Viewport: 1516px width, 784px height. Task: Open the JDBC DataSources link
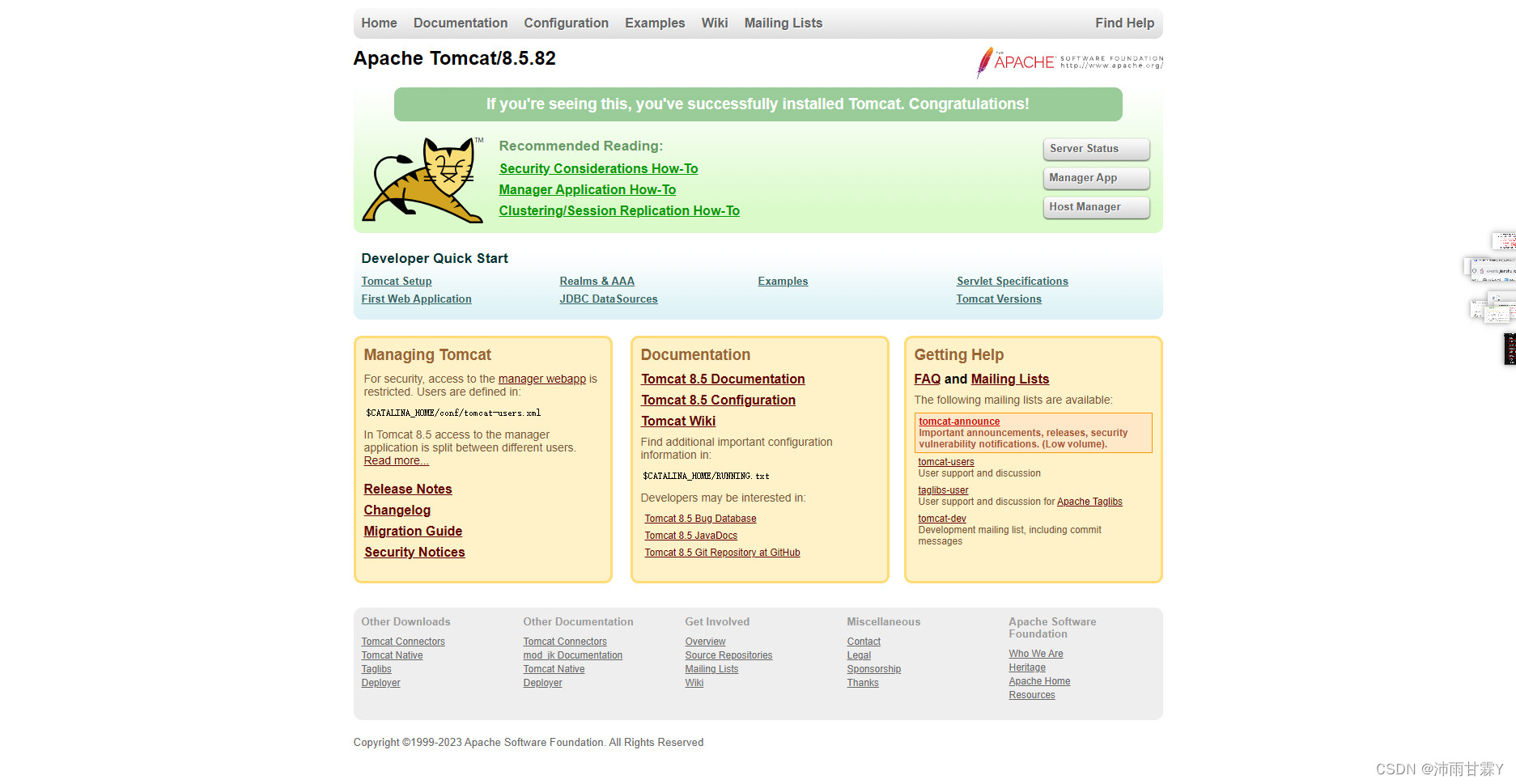[x=608, y=299]
